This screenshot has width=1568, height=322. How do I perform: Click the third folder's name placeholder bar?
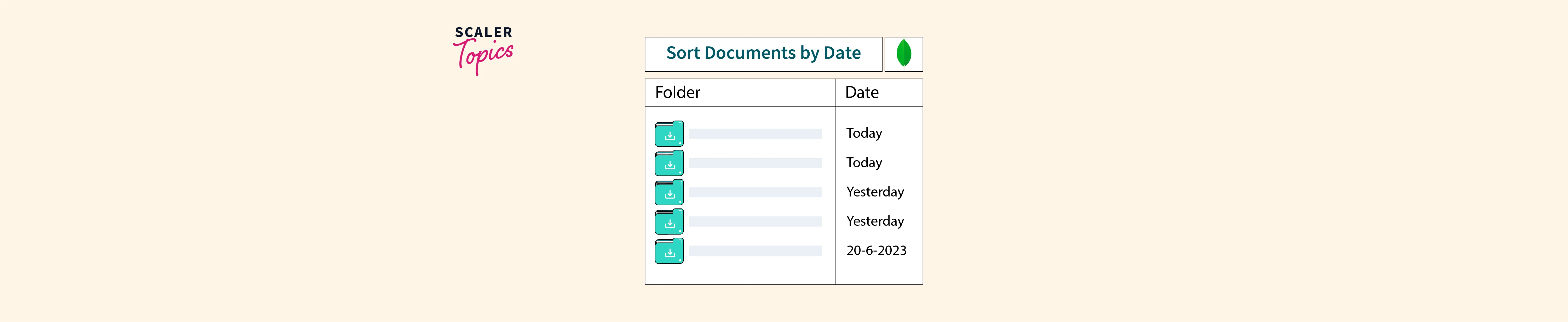point(755,192)
